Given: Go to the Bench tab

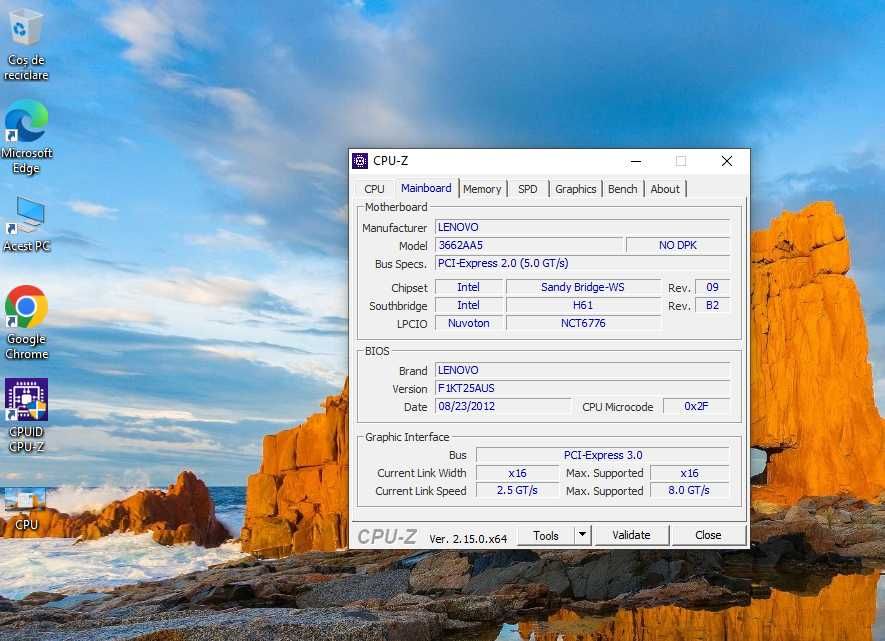Looking at the screenshot, I should [x=623, y=189].
